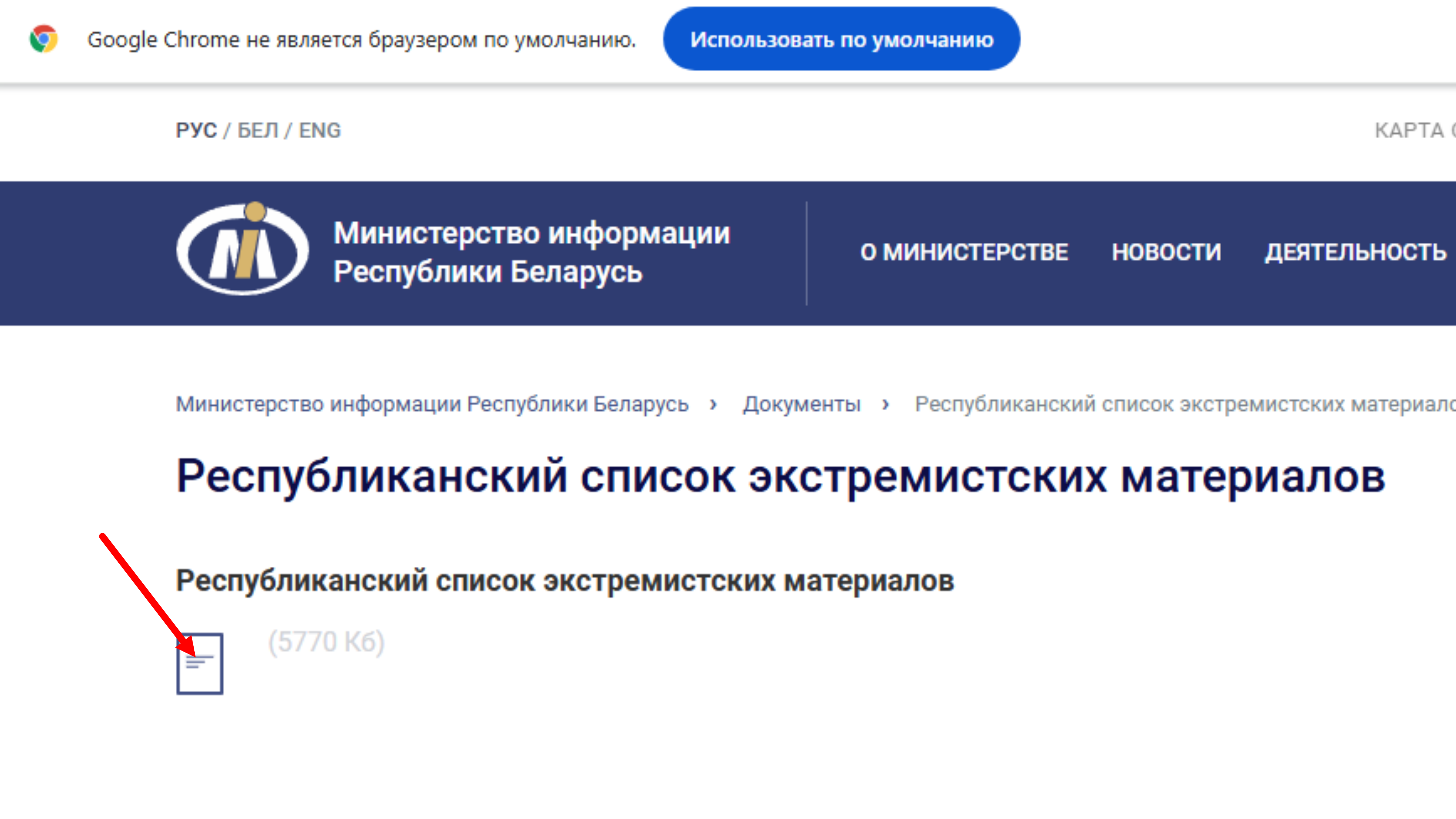This screenshot has height=819, width=1456.
Task: Click last breadcrumb about extremist materials list
Action: [1184, 404]
